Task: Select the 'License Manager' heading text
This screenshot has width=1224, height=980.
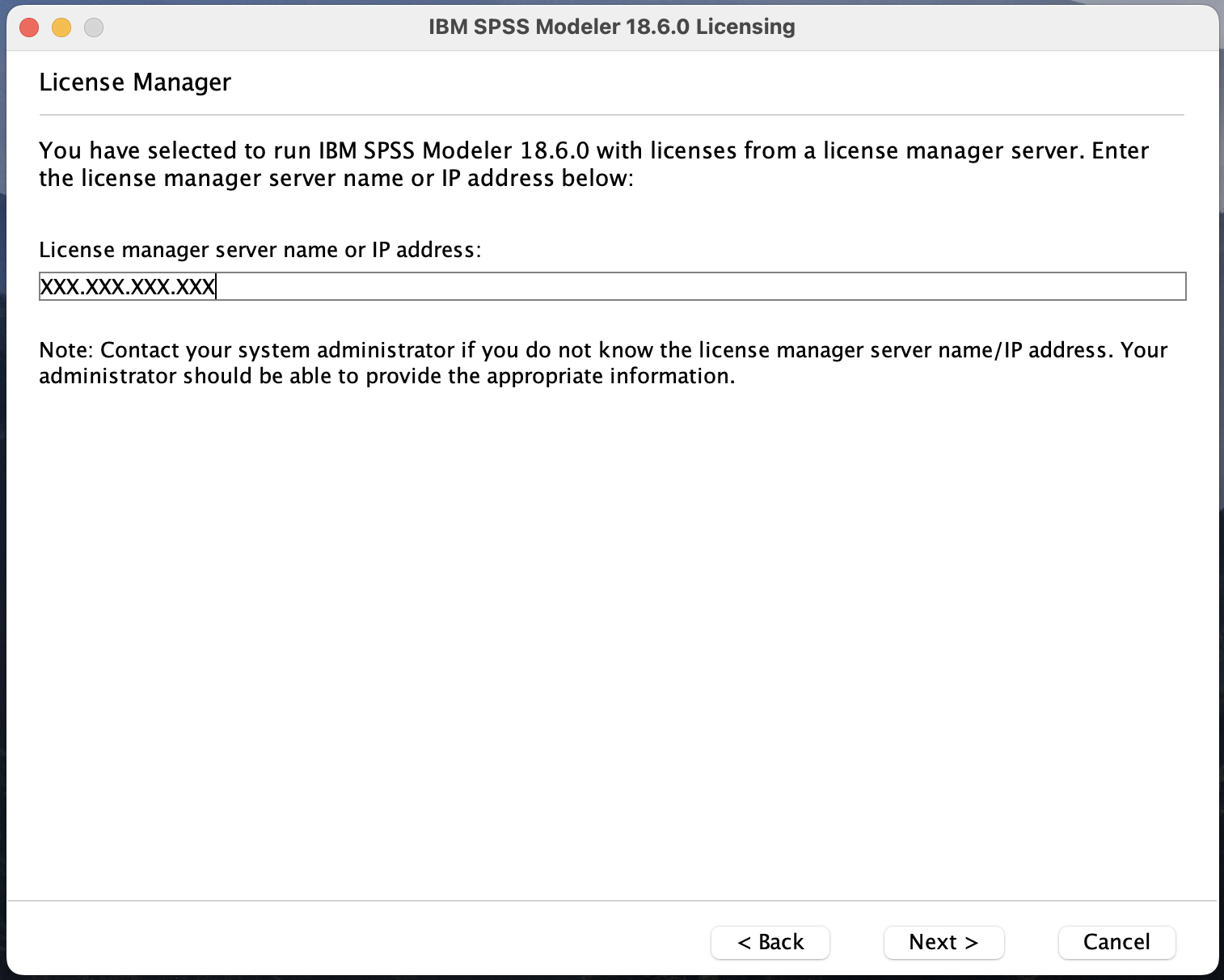Action: coord(135,82)
